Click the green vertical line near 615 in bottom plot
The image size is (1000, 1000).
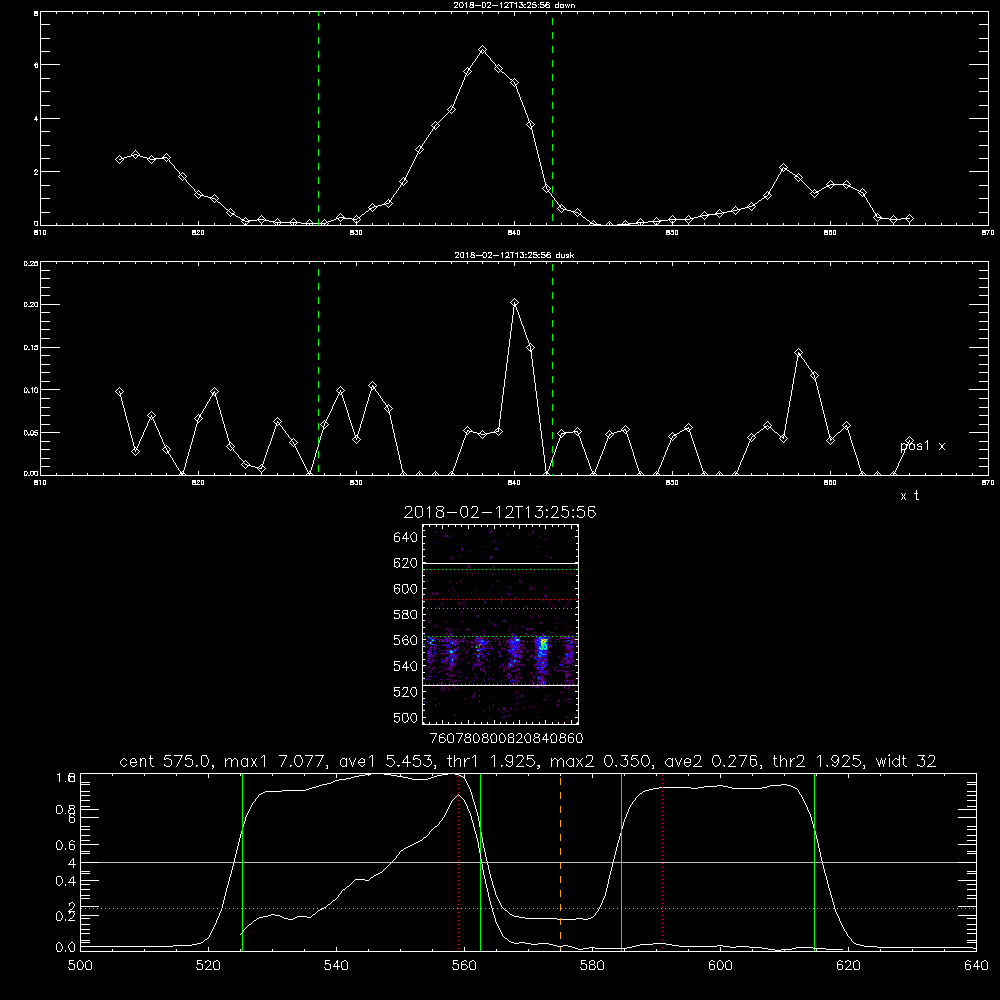click(814, 861)
